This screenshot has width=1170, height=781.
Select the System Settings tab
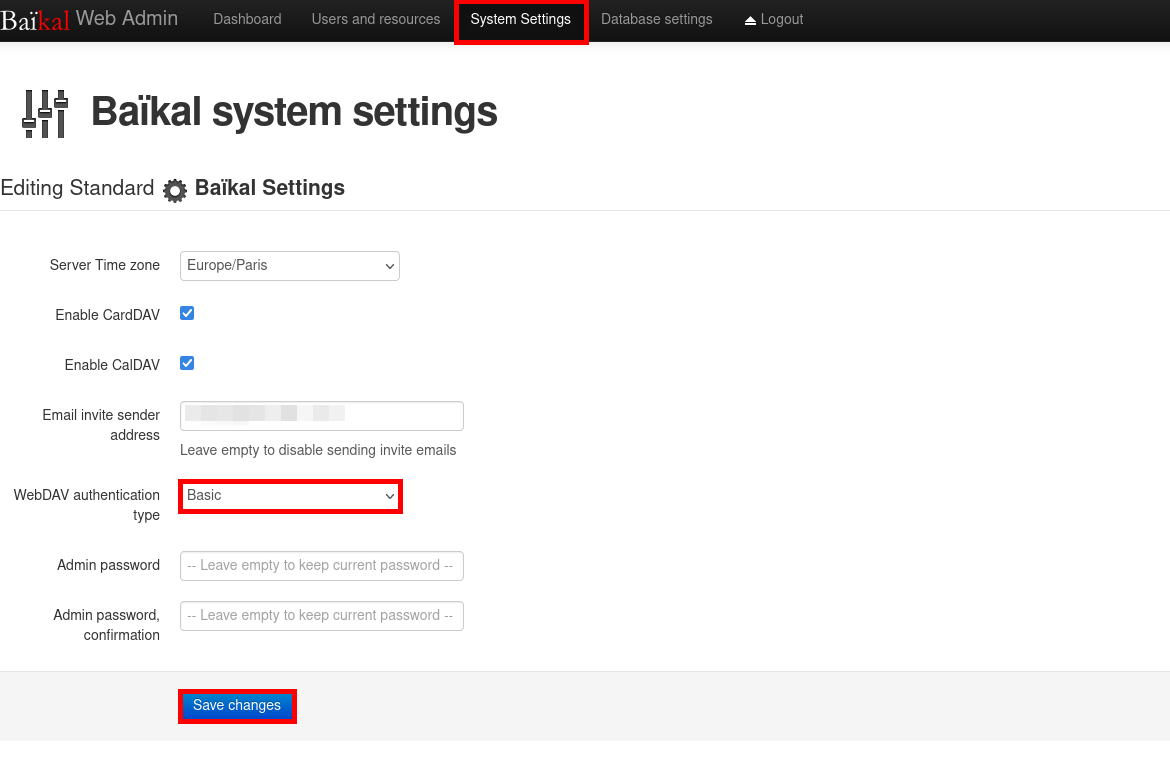click(x=520, y=19)
